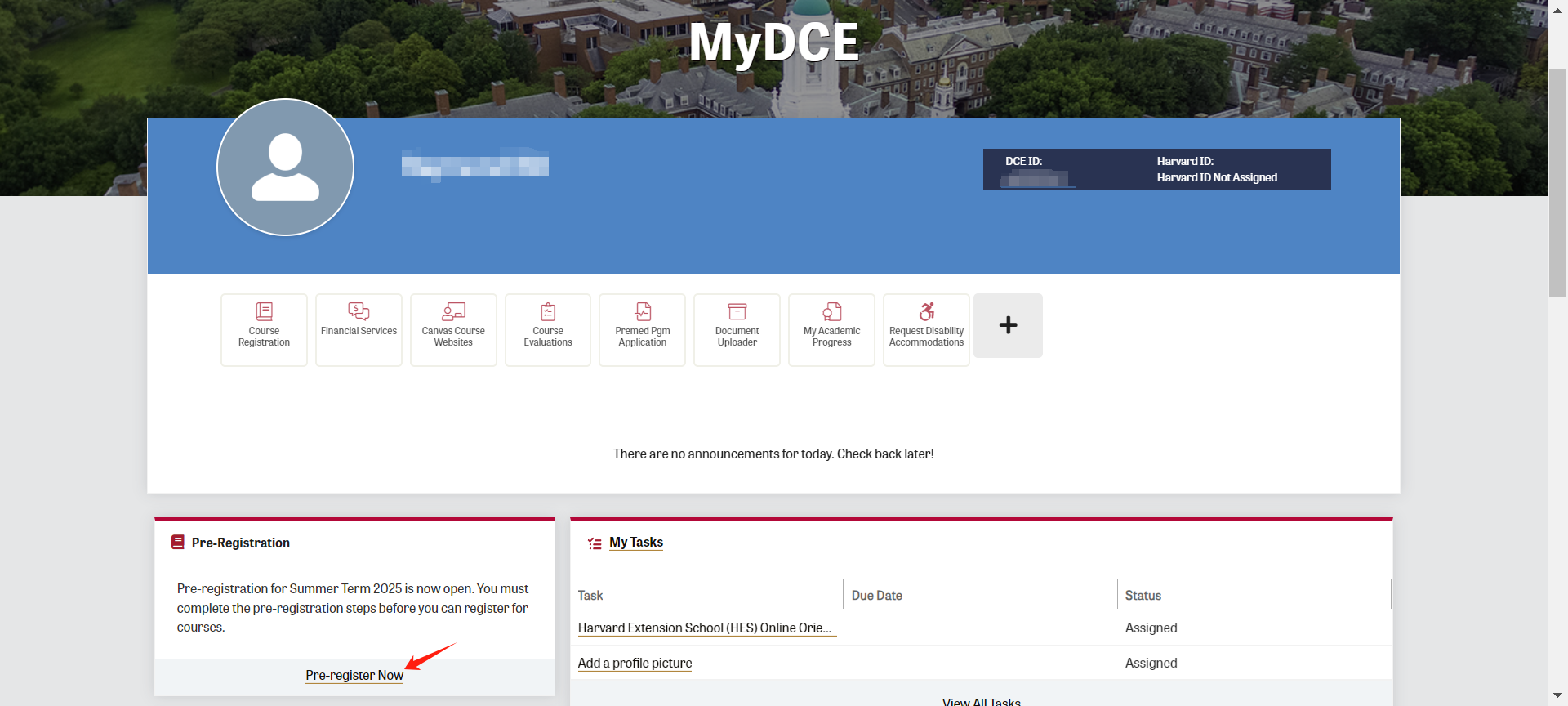Open Document Uploader tile
The height and width of the screenshot is (706, 1568).
(x=737, y=329)
